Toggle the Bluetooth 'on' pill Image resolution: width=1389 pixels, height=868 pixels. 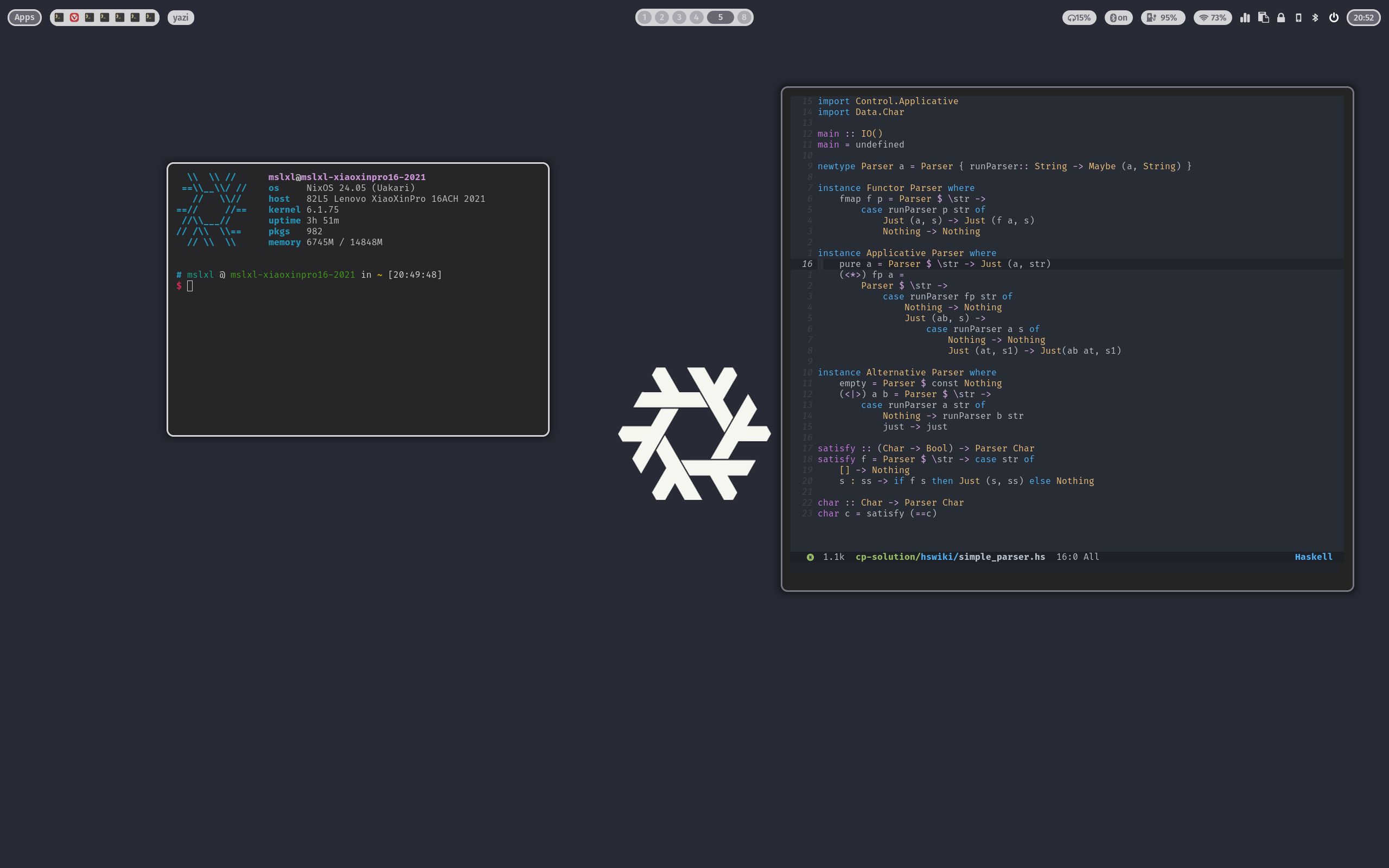[x=1118, y=17]
